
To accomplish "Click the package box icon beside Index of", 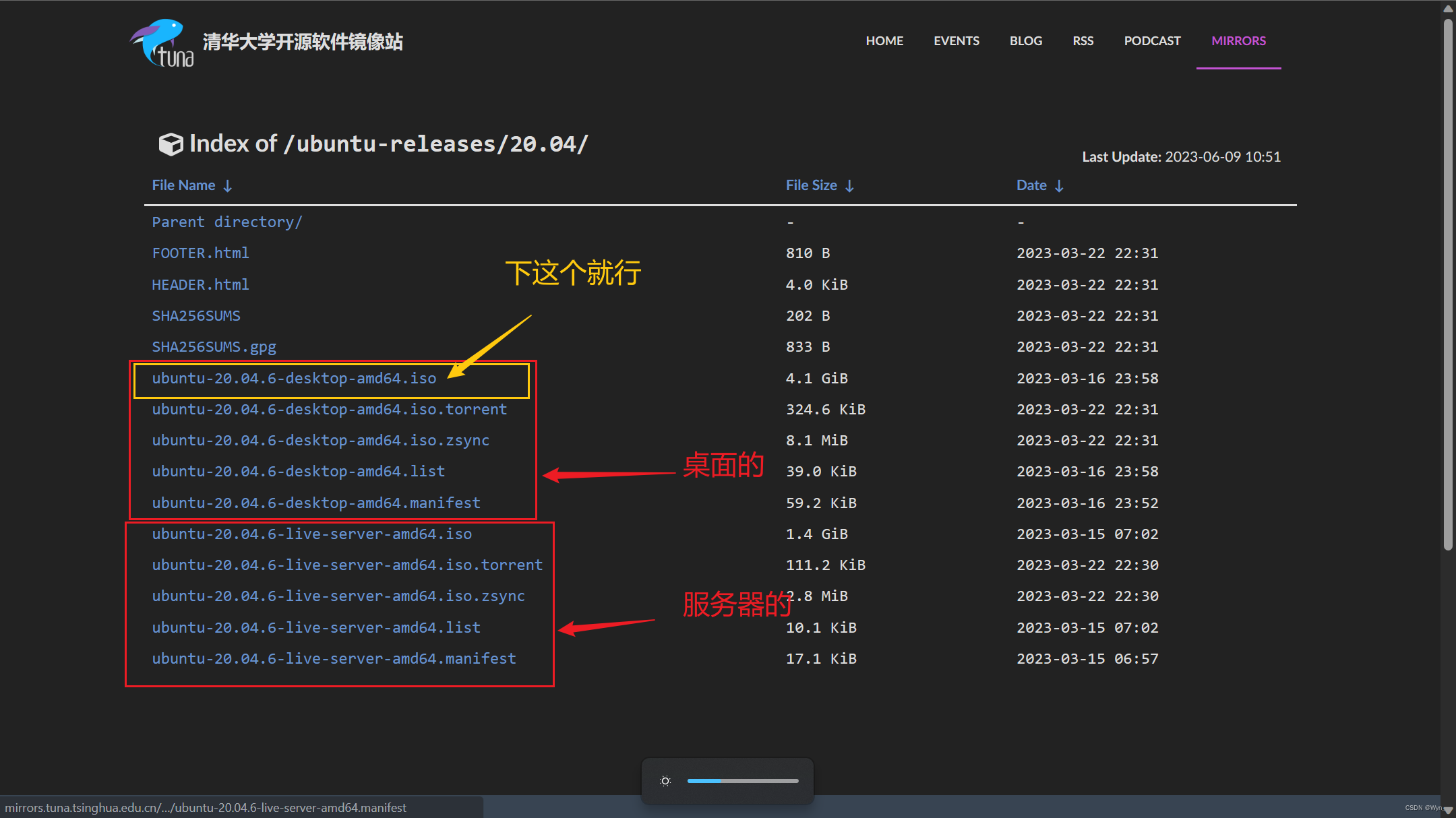I will [x=171, y=144].
